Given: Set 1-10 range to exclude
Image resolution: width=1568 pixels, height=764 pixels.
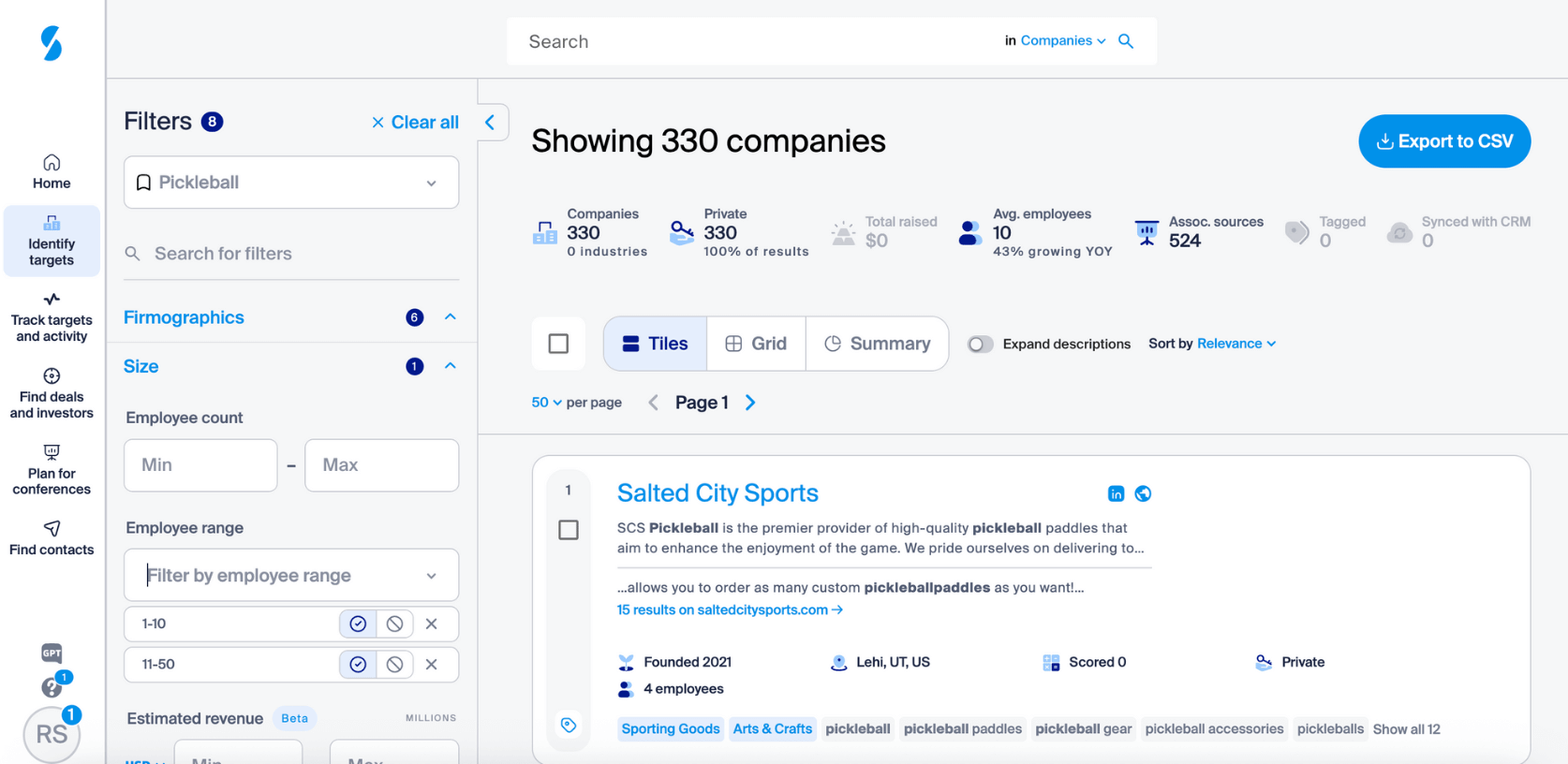Looking at the screenshot, I should tap(394, 624).
